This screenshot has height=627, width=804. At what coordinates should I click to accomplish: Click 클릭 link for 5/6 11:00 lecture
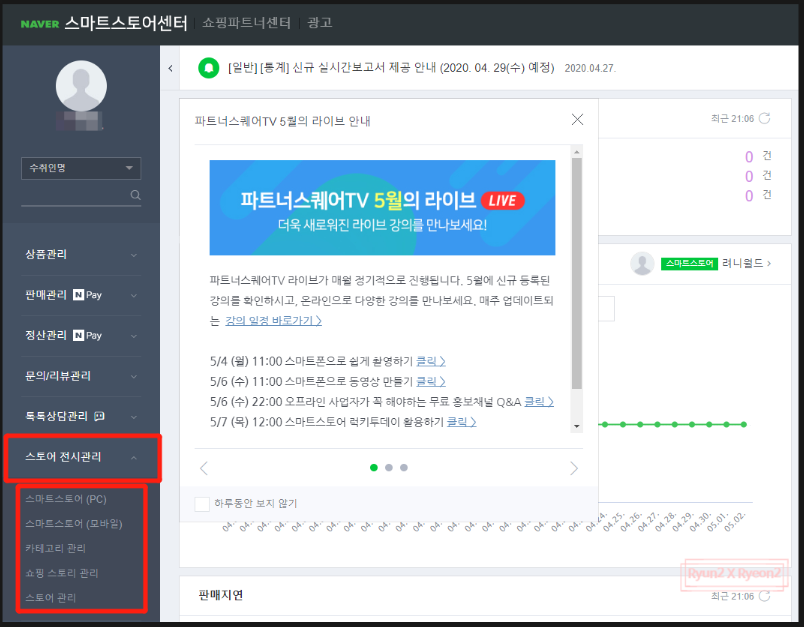tap(431, 381)
